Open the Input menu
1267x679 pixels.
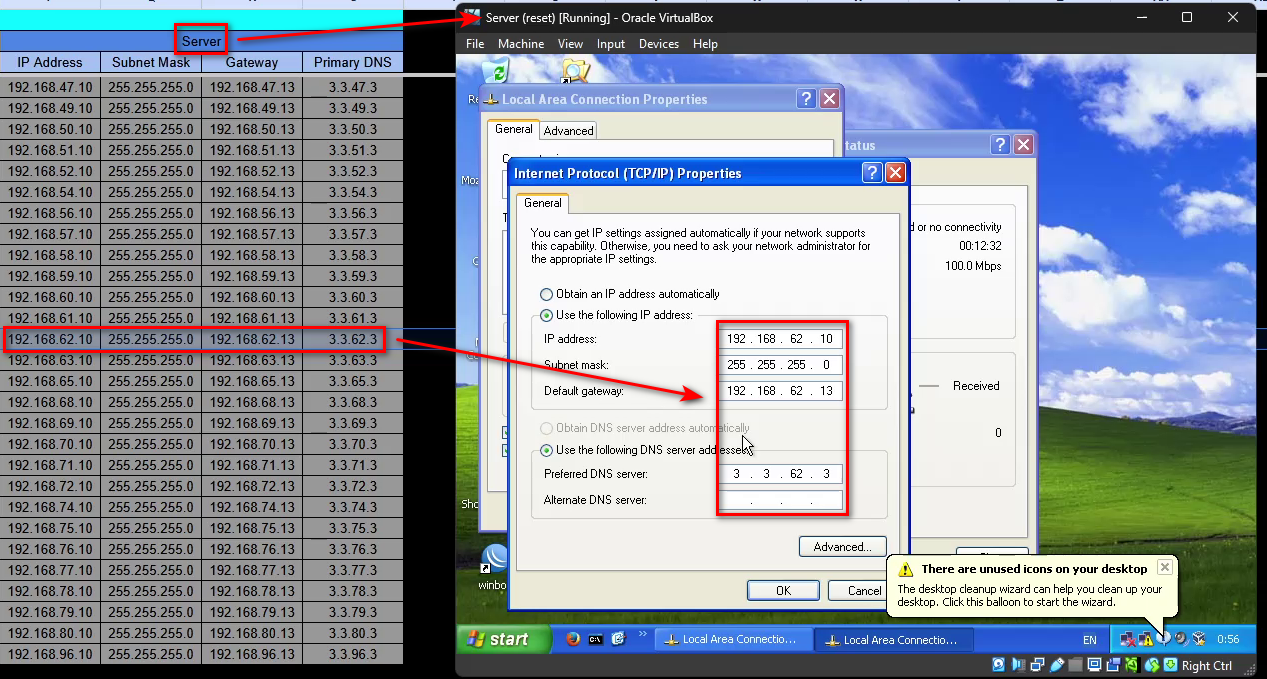[611, 44]
